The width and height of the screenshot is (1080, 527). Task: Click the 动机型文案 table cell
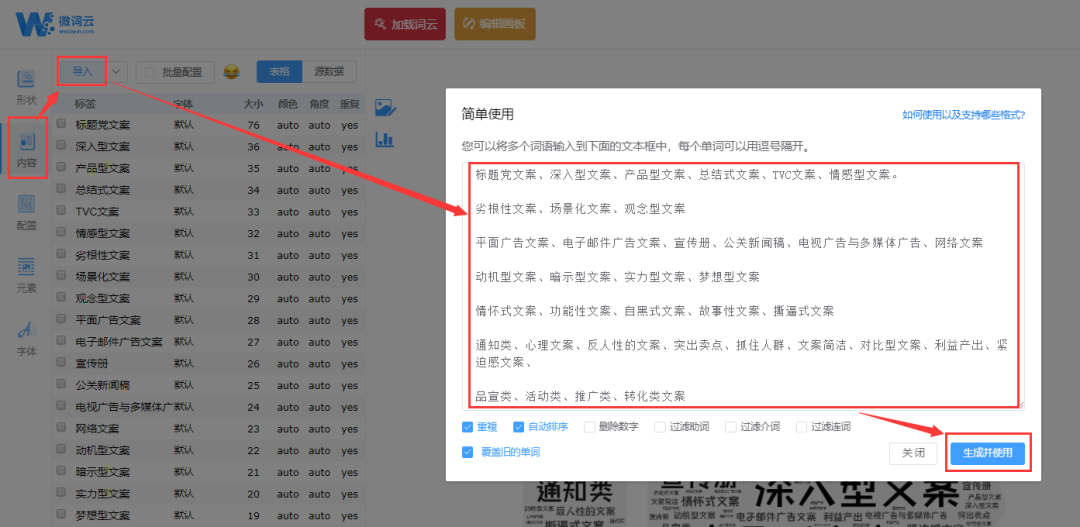(103, 451)
